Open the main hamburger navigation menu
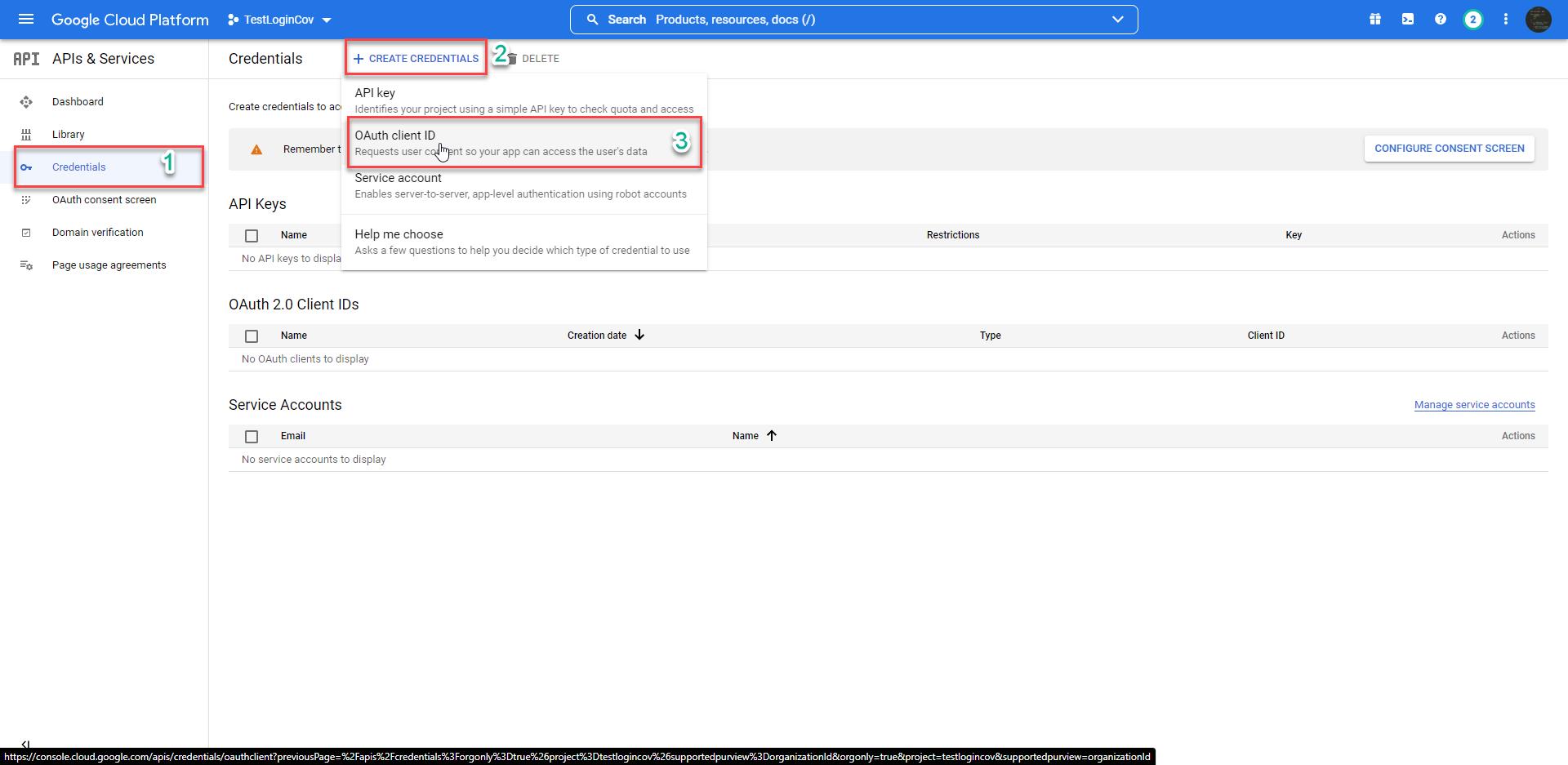Screen dimensions: 1568x765 (x=26, y=19)
